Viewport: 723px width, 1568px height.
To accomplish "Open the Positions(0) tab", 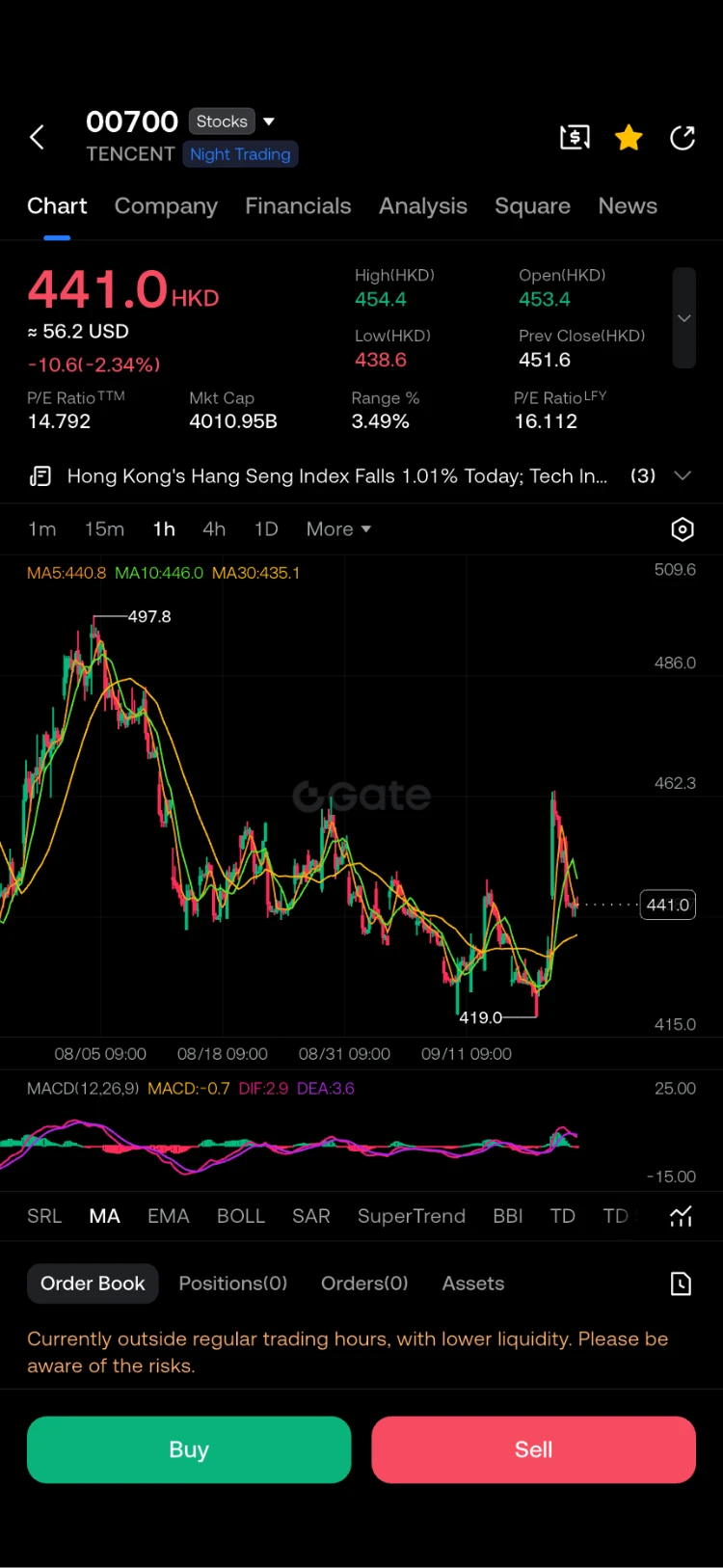I will [x=233, y=1284].
